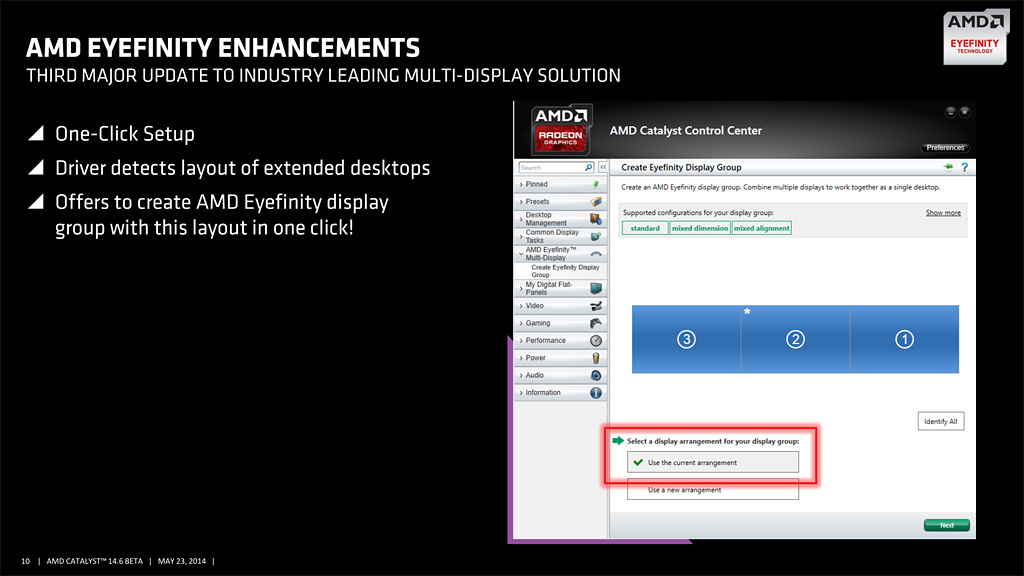The width and height of the screenshot is (1024, 576).
Task: Click the Information icon in sidebar
Action: coord(596,393)
